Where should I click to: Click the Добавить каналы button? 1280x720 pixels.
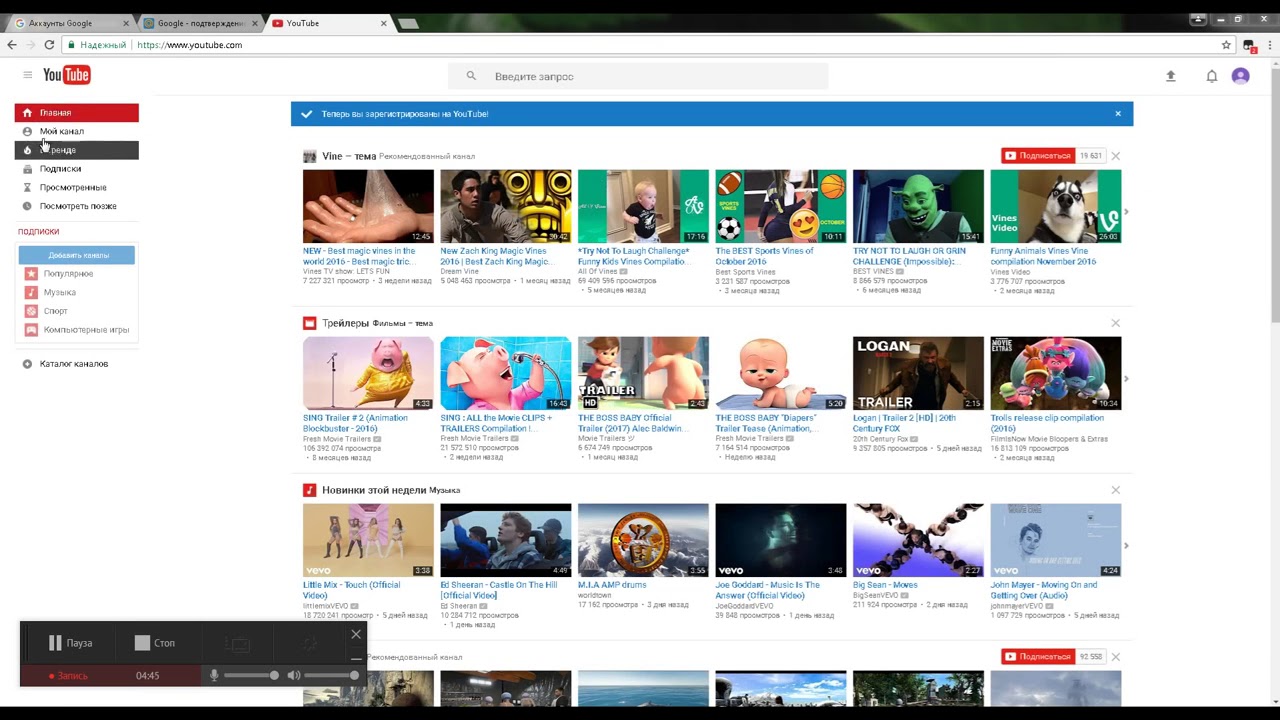point(77,255)
